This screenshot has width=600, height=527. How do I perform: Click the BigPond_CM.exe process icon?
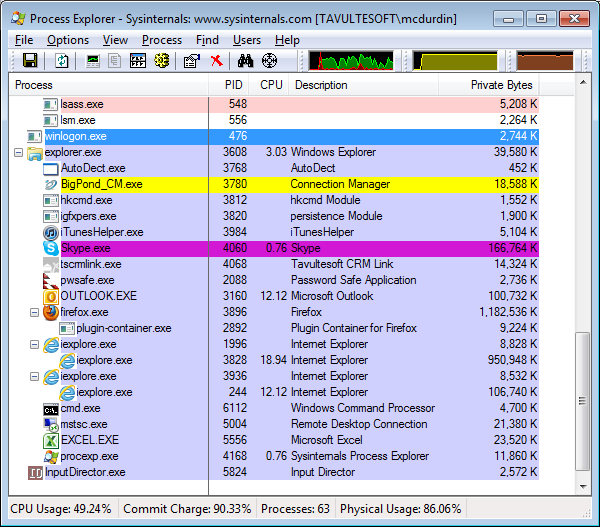[51, 184]
